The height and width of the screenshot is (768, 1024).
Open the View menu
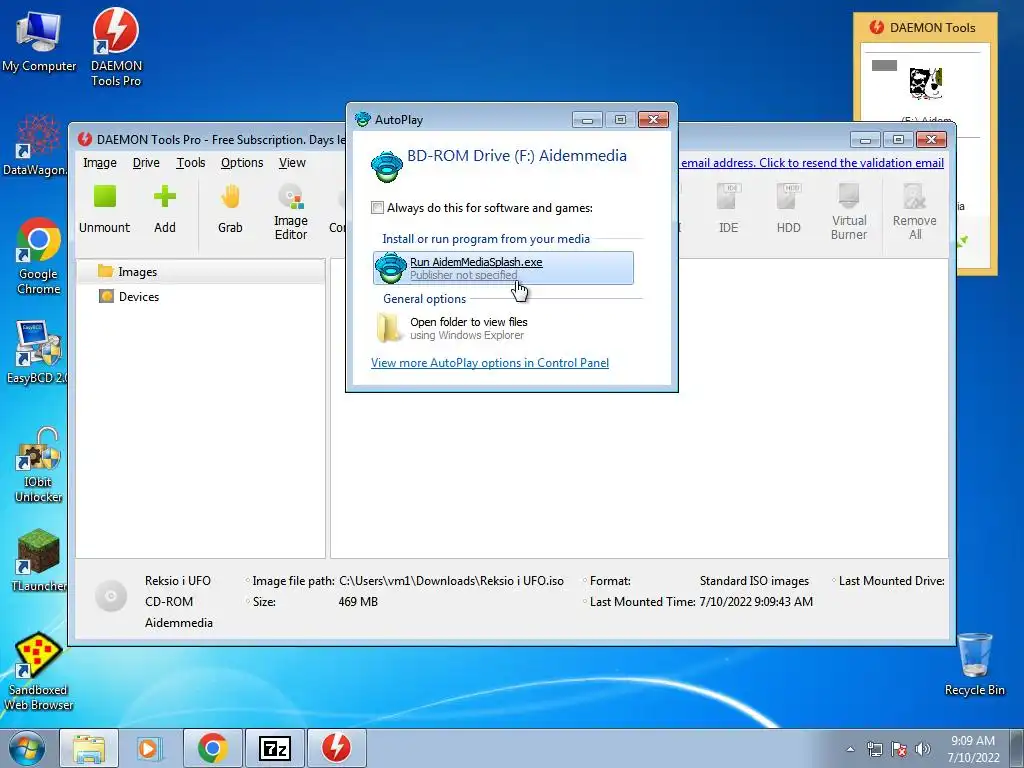292,163
